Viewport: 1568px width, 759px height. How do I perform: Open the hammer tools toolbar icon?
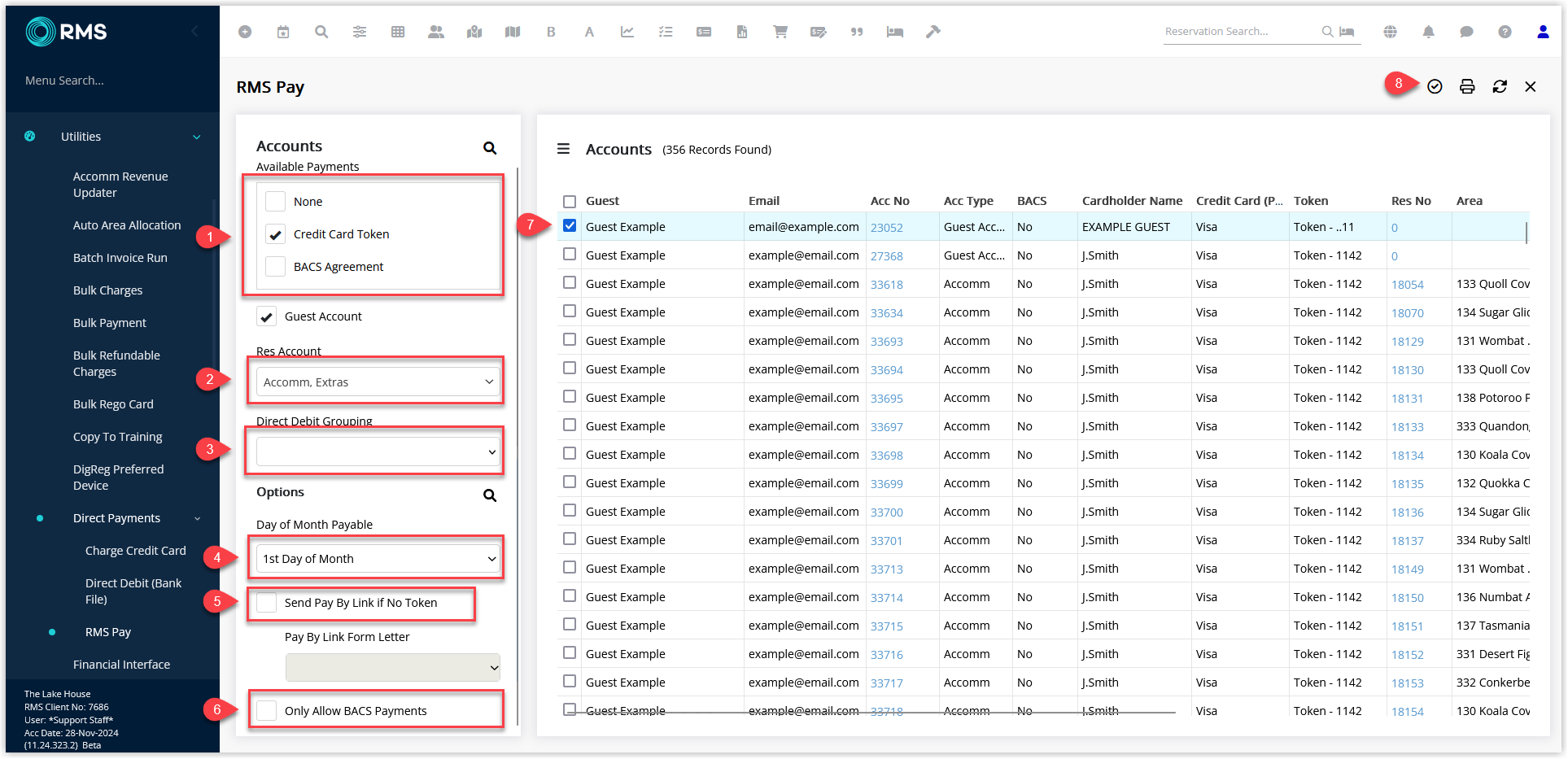[933, 32]
